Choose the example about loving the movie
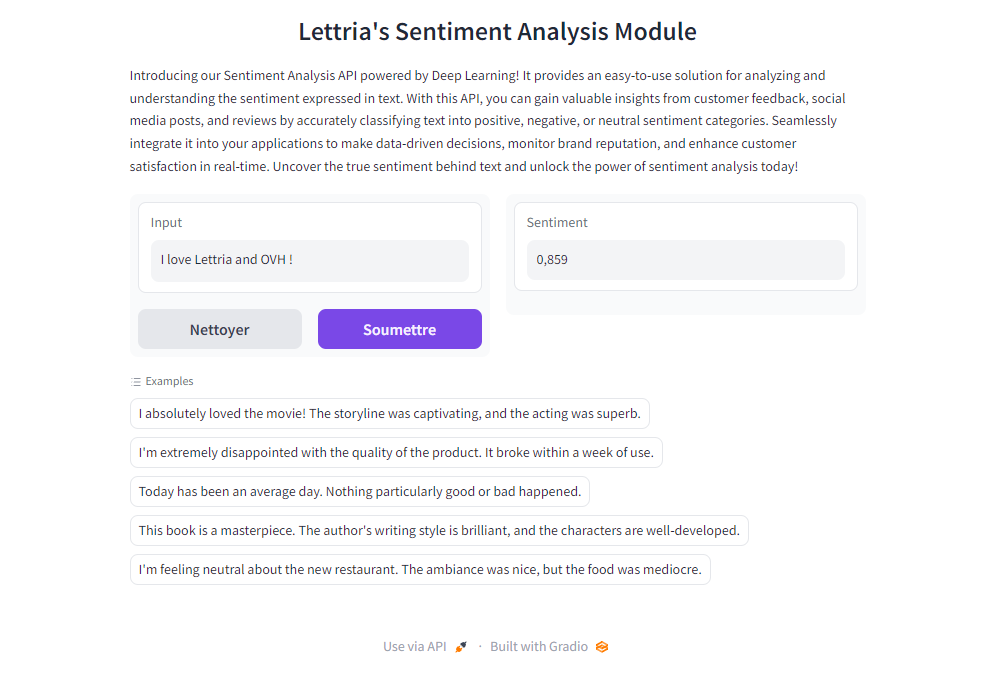Image resolution: width=997 pixels, height=673 pixels. [389, 413]
